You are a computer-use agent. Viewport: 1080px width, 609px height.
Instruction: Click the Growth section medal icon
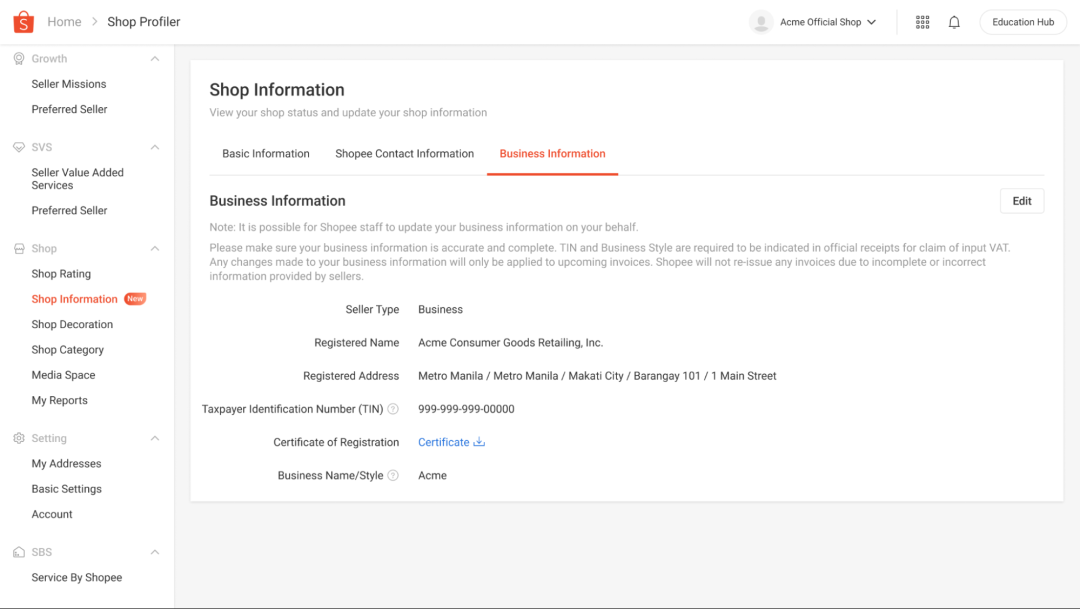[19, 59]
